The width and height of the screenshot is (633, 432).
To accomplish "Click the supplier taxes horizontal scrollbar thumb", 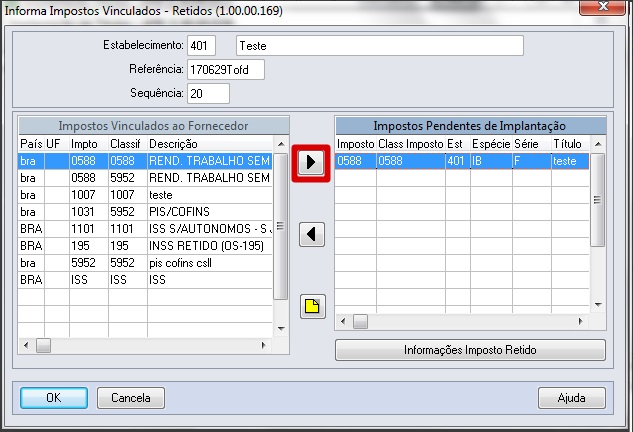I will (43, 346).
